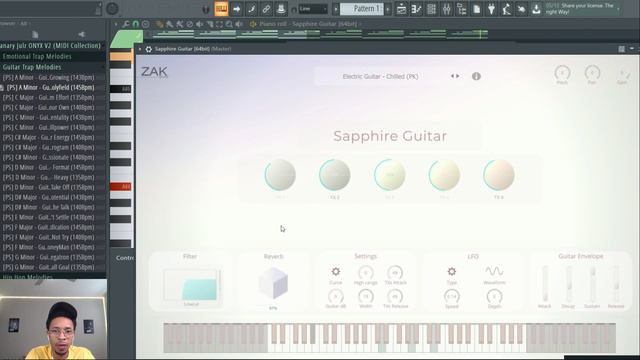Click the tempo tapper figure icon
Screen dimensions: 640x360
pyautogui.click(x=507, y=9)
